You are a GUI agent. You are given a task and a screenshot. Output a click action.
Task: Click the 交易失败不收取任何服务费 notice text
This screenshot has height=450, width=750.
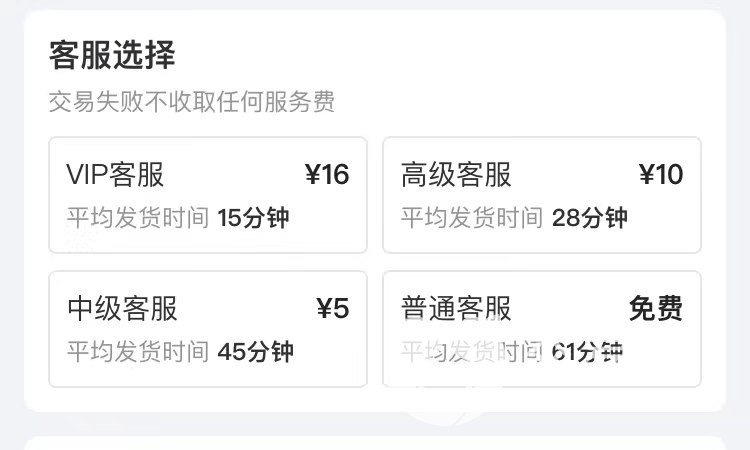192,101
